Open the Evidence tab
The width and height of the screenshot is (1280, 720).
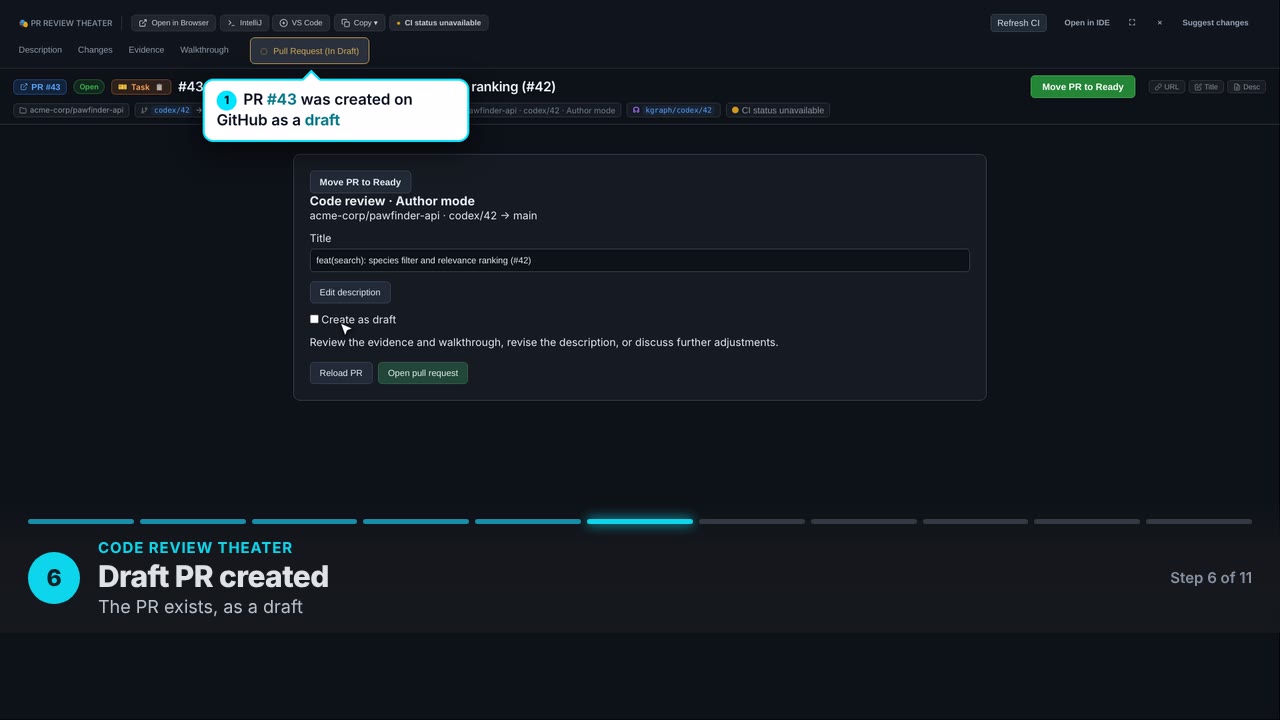[x=146, y=50]
